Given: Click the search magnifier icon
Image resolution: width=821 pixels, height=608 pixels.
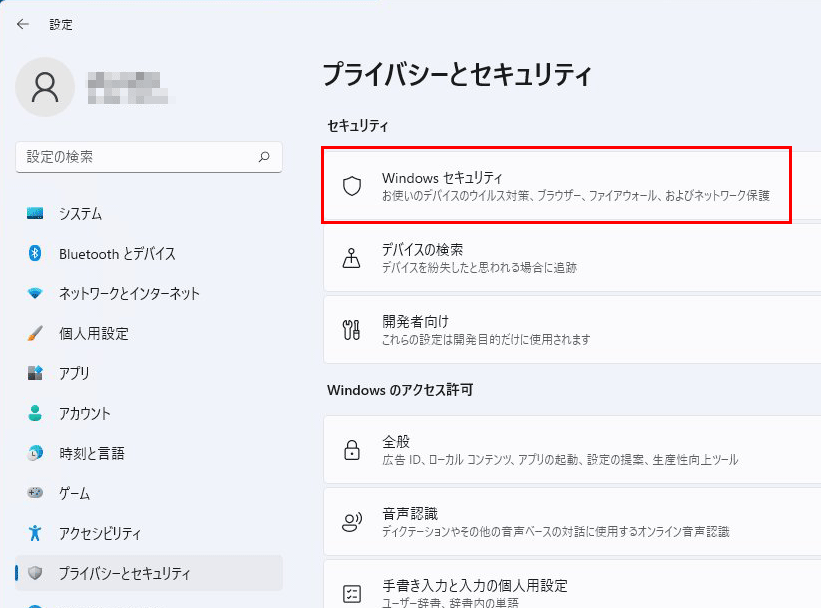Looking at the screenshot, I should (264, 157).
